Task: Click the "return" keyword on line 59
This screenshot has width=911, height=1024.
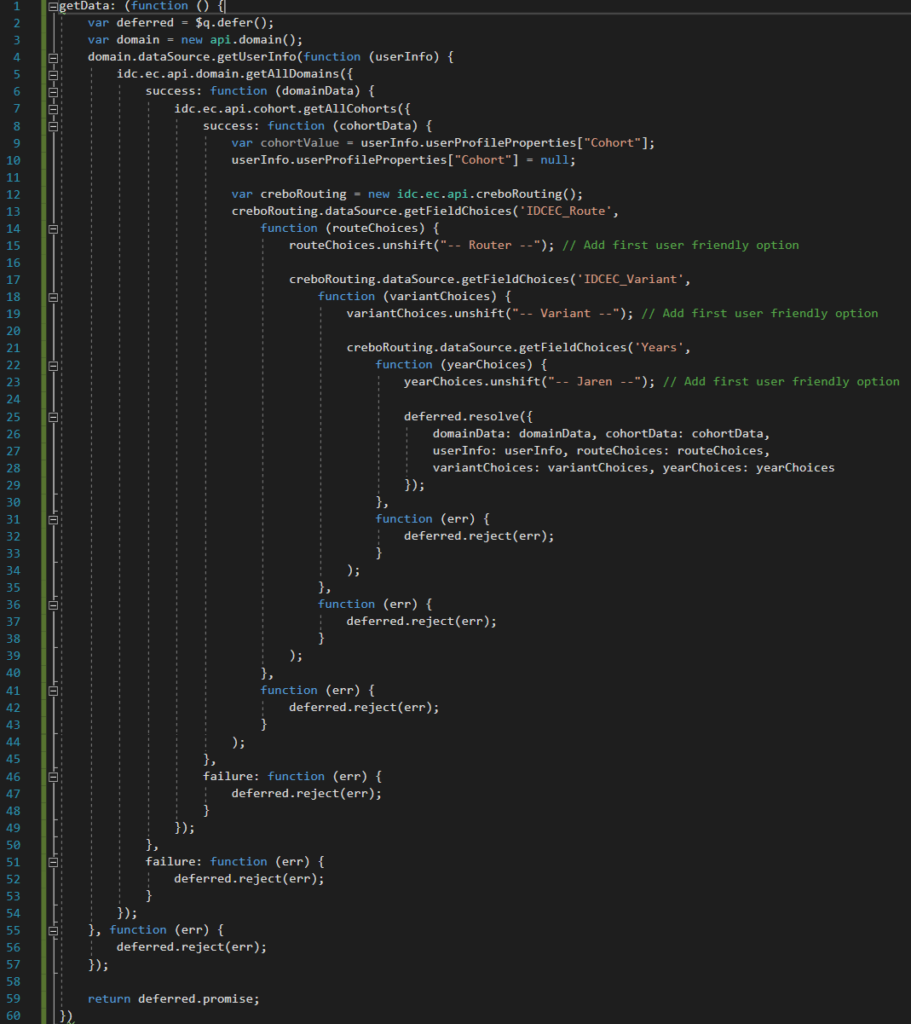Action: click(x=109, y=999)
